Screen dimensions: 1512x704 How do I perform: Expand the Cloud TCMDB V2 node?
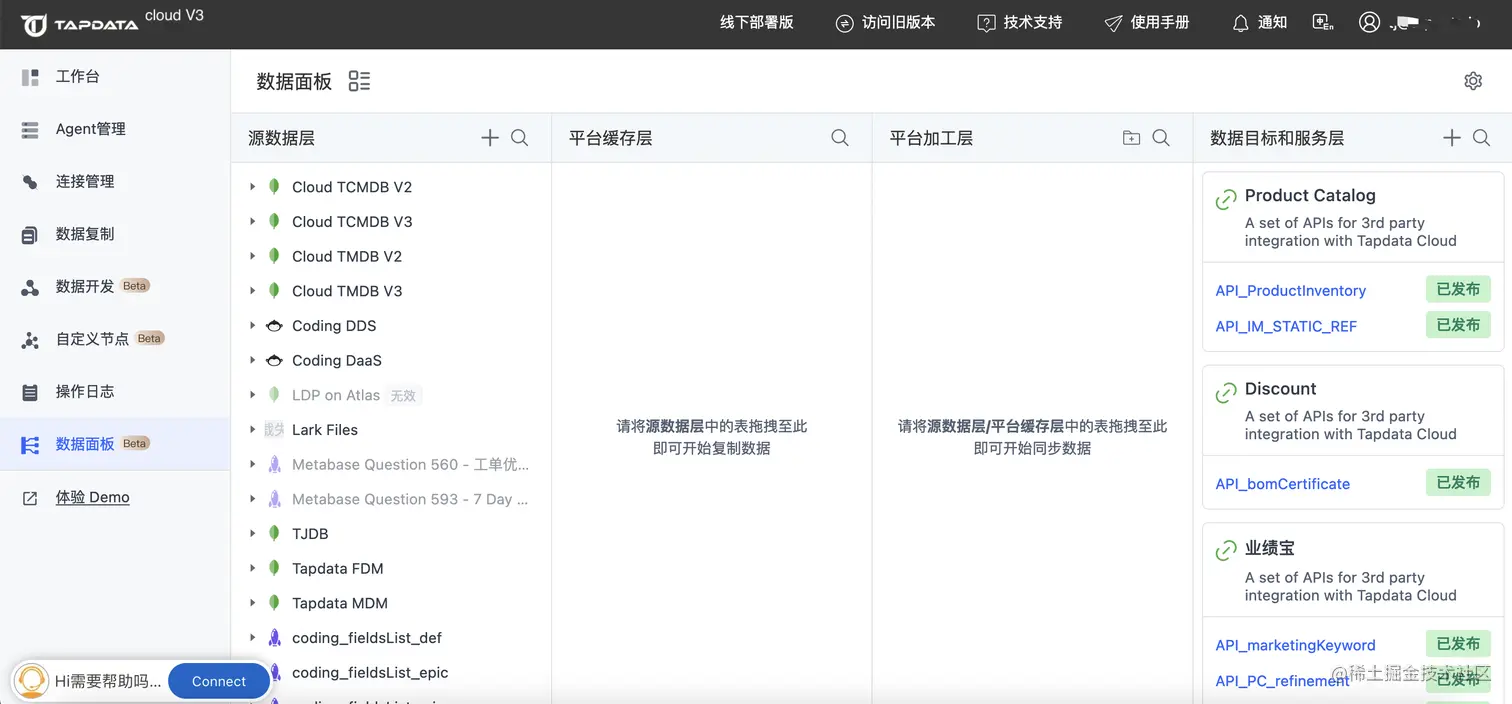click(x=252, y=187)
